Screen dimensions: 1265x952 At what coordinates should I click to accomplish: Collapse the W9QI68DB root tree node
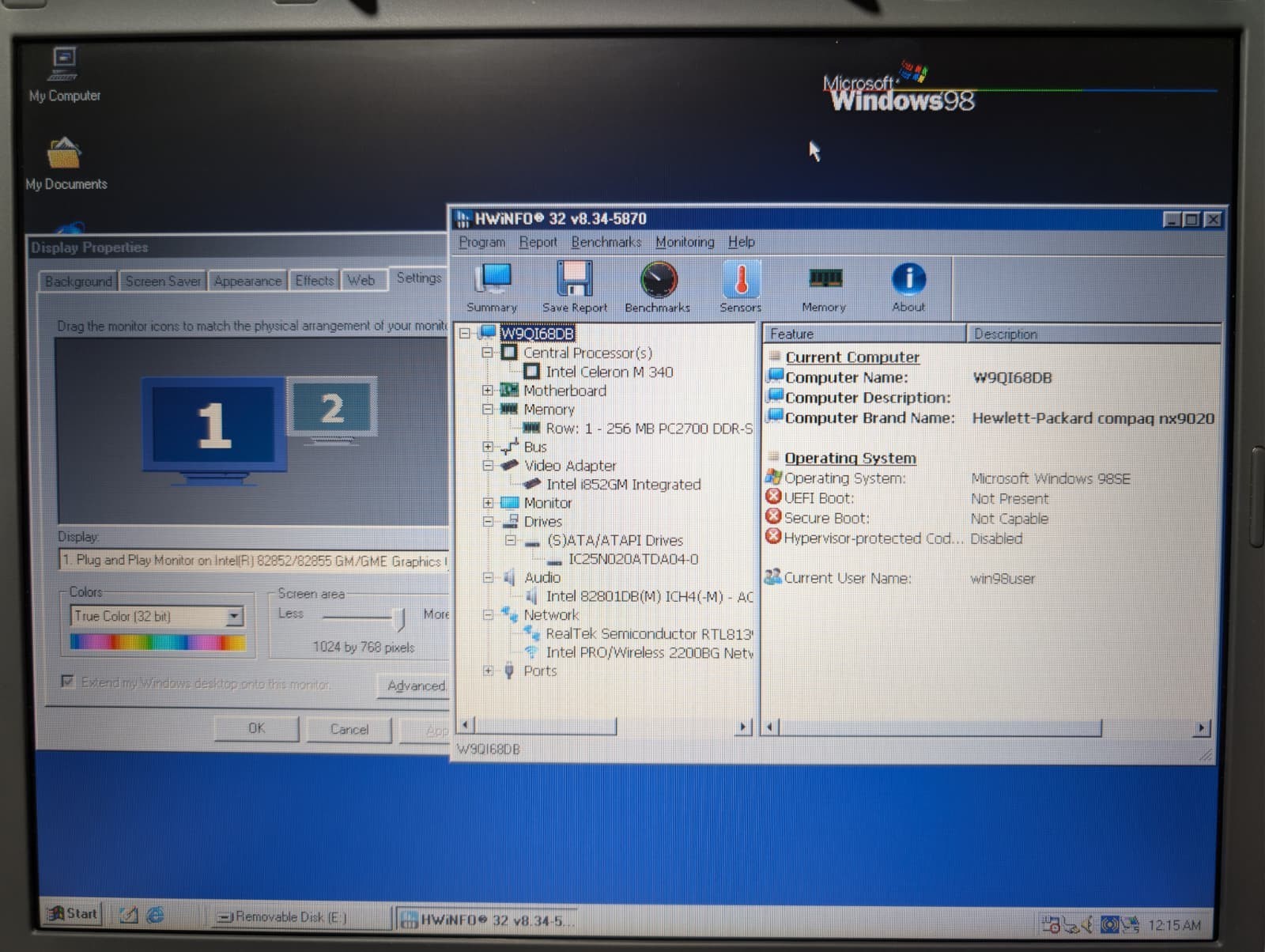click(465, 333)
